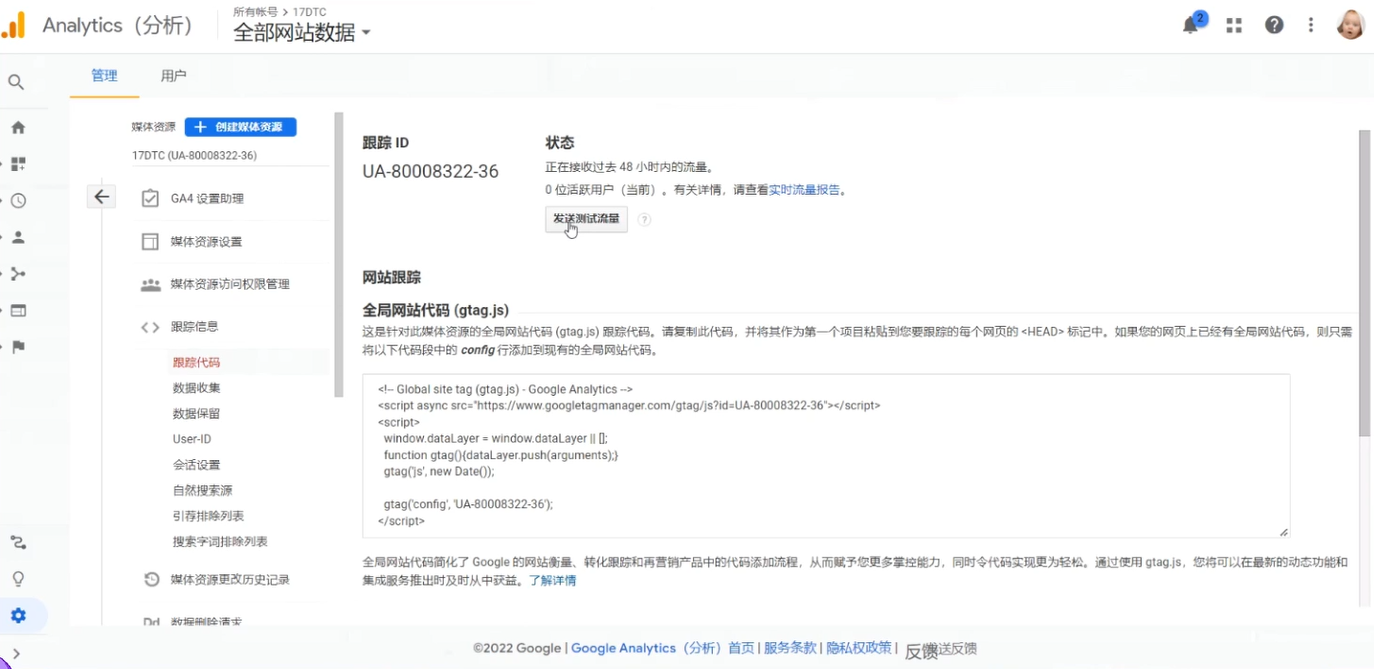
Task: Open the three-dot overflow menu
Action: 1310,24
